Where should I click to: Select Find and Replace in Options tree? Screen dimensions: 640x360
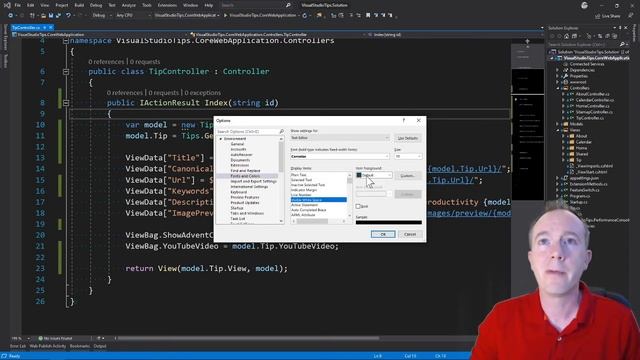click(x=245, y=171)
